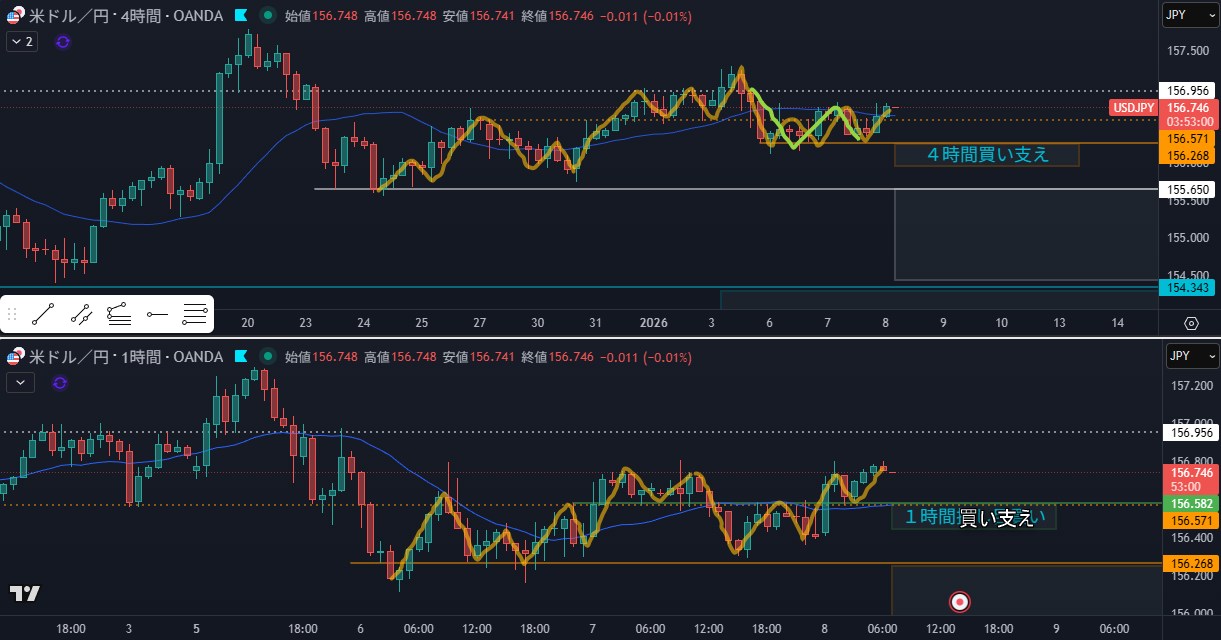Expand the indicator legend showing 2 in upper chart
The height and width of the screenshot is (640, 1221).
(x=21, y=42)
